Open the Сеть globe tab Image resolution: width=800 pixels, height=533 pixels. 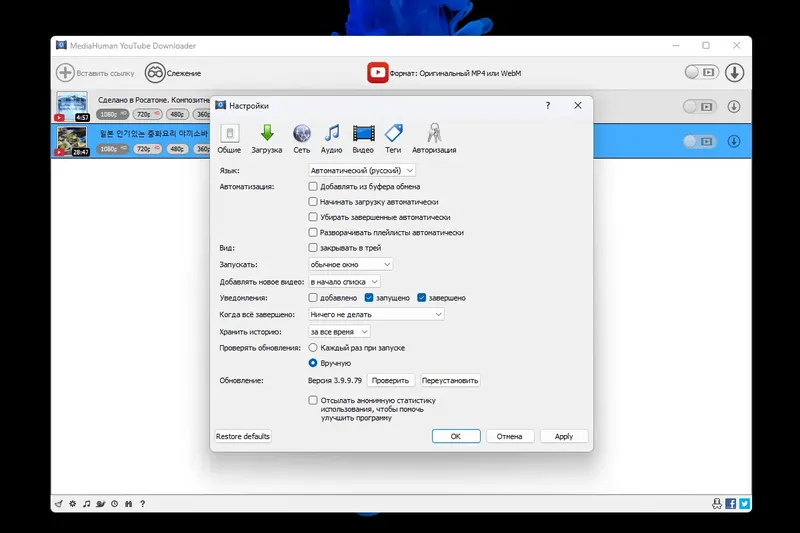click(x=302, y=138)
